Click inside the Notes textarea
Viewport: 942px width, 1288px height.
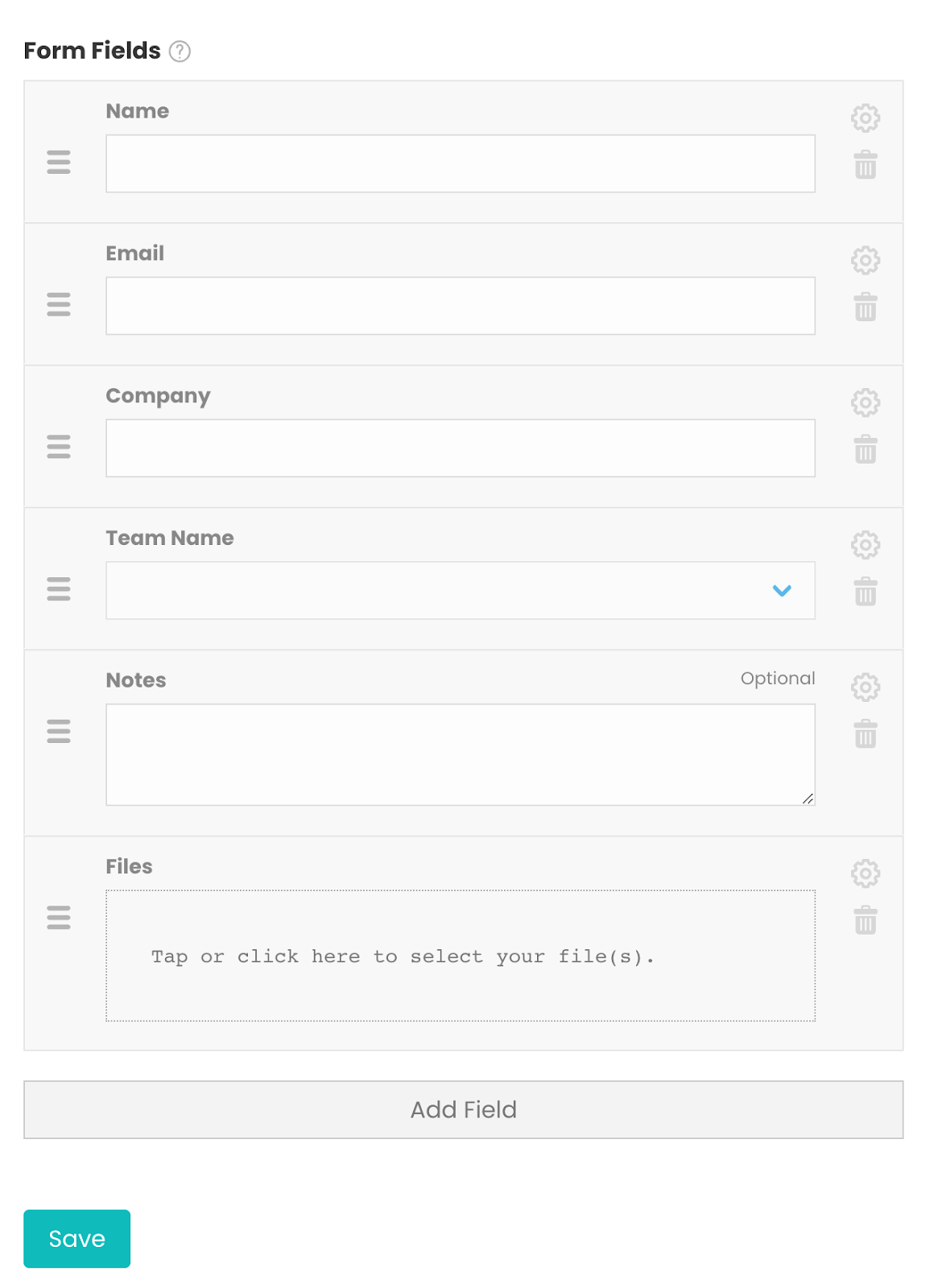coord(460,754)
